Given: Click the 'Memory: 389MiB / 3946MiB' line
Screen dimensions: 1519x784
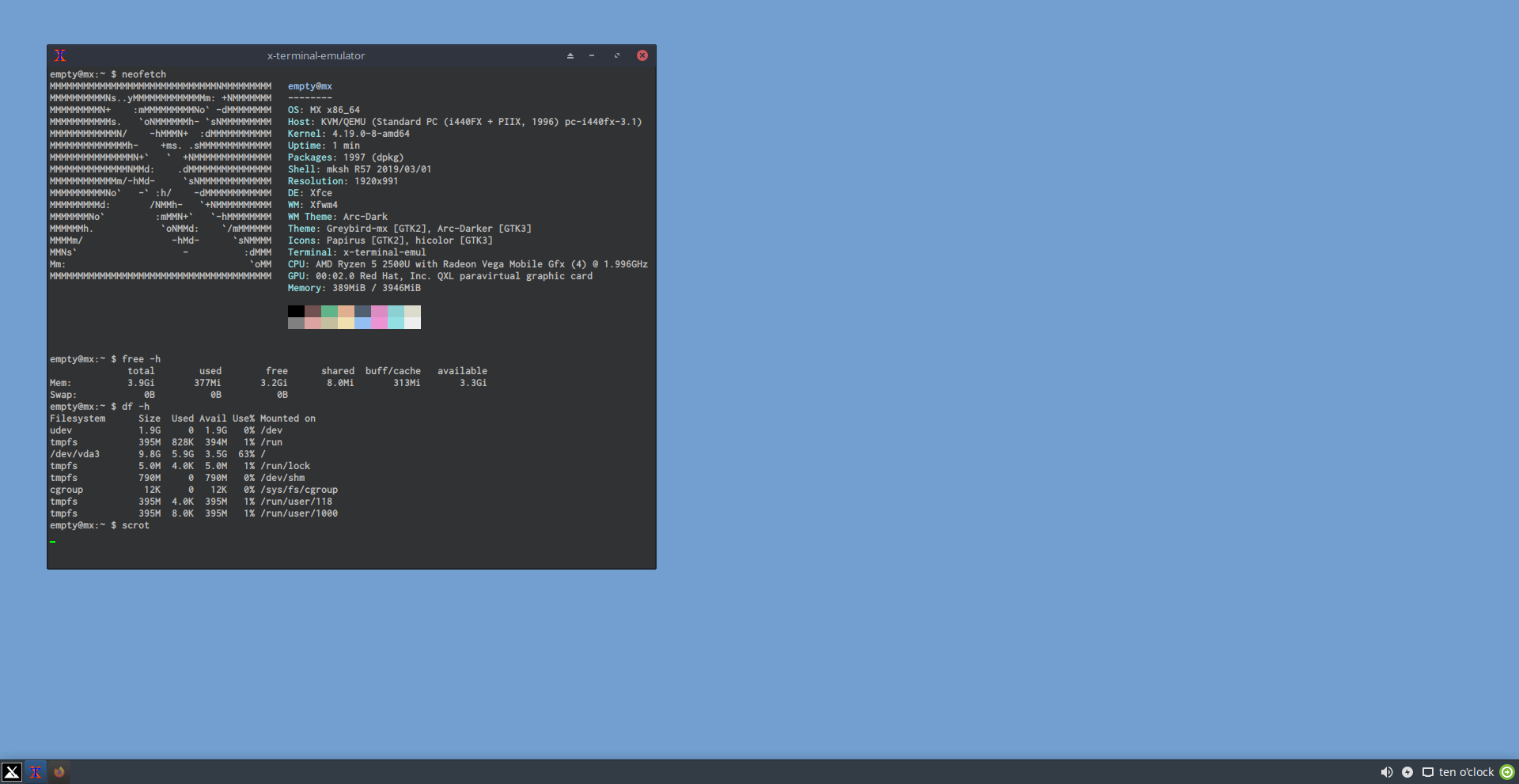Looking at the screenshot, I should [354, 288].
